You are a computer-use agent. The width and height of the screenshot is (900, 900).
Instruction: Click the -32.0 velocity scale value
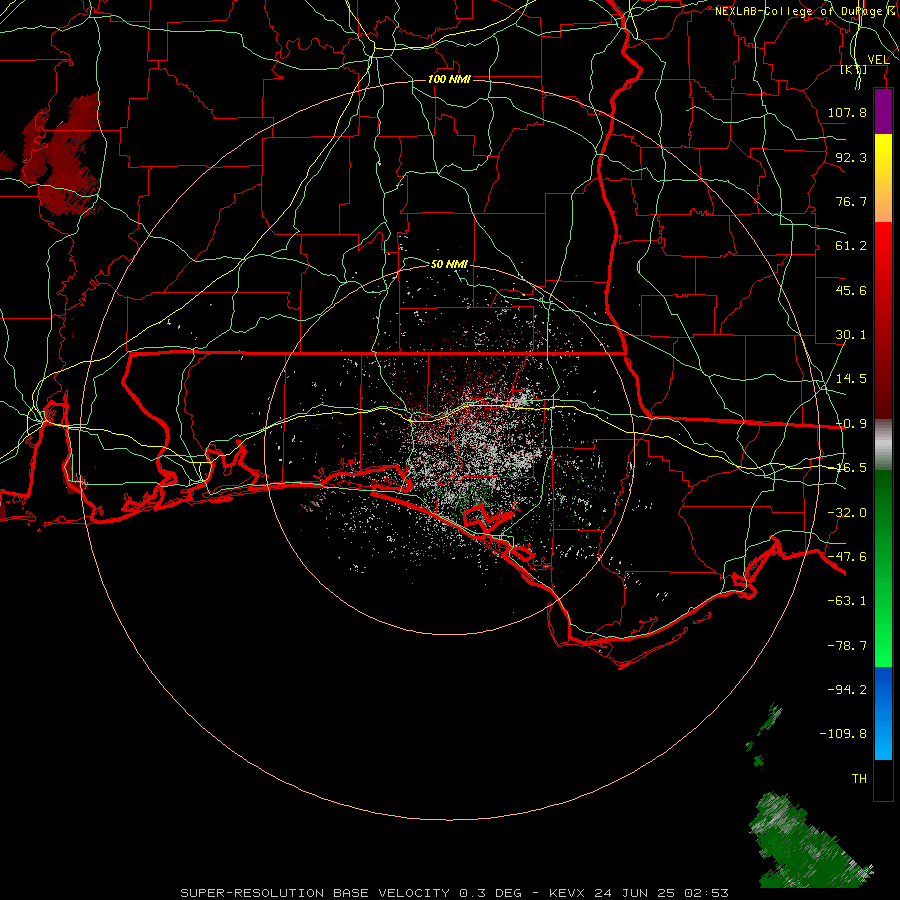pyautogui.click(x=847, y=513)
